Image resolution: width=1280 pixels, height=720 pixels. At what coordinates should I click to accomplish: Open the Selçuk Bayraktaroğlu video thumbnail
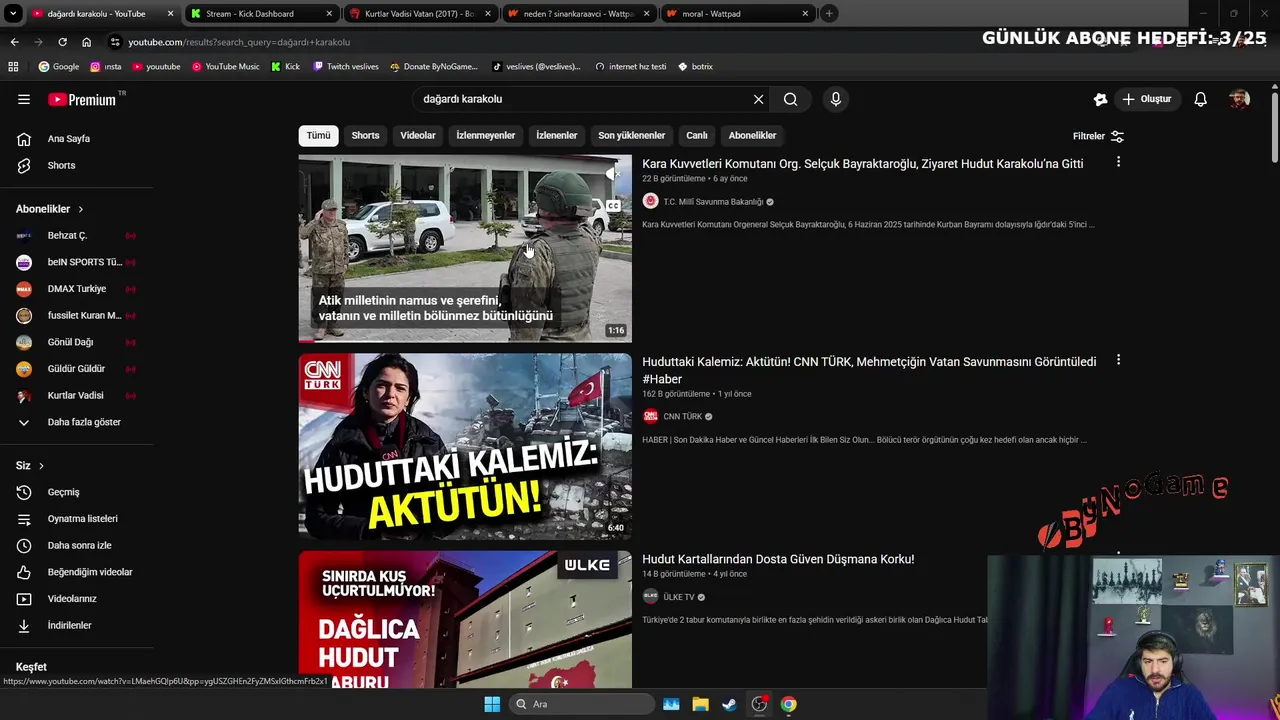click(x=465, y=248)
